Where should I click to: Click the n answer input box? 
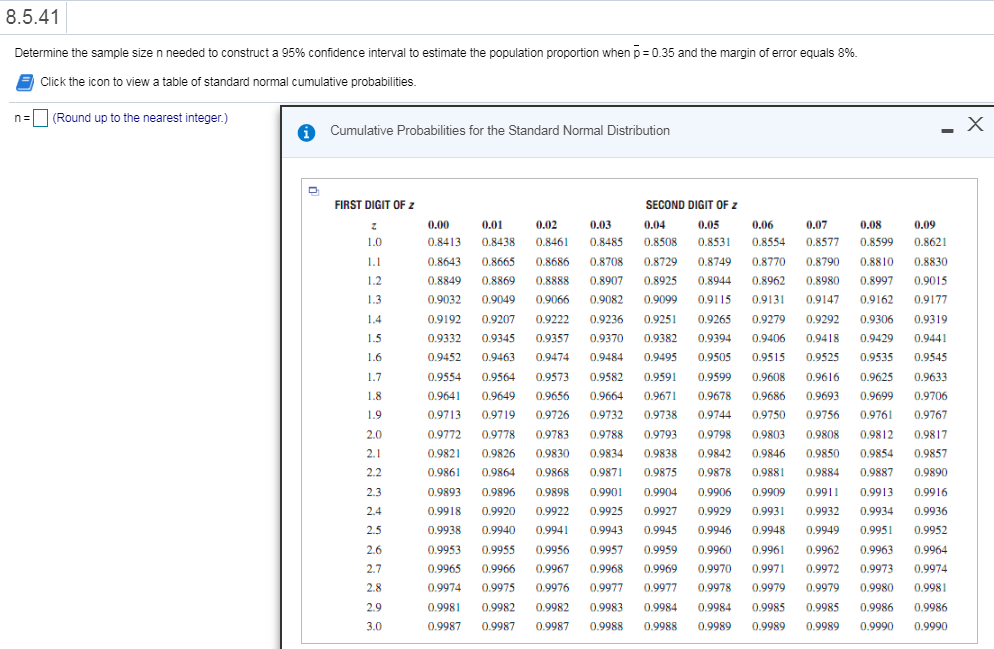[41, 118]
